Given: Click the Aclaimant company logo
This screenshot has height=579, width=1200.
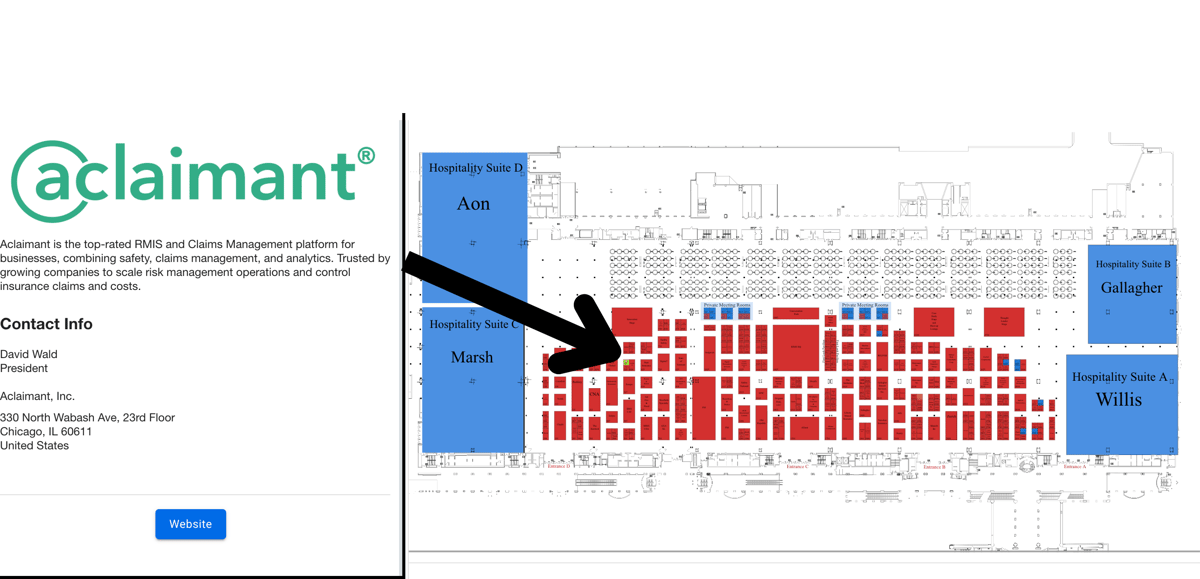Looking at the screenshot, I should (x=193, y=182).
